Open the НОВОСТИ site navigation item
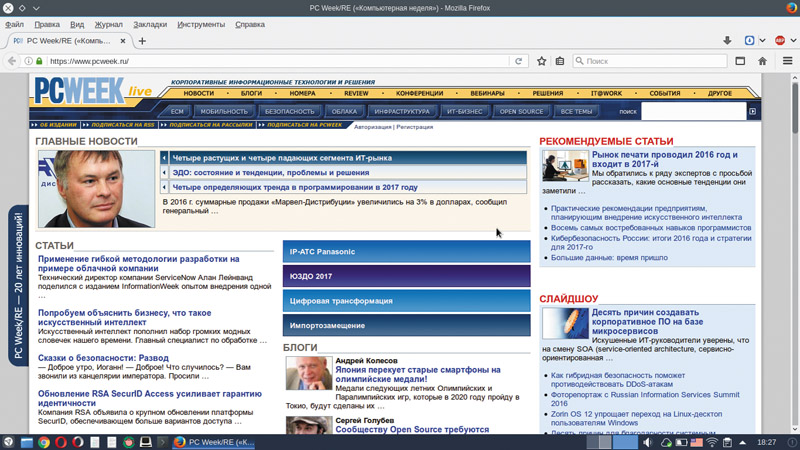 (x=199, y=93)
